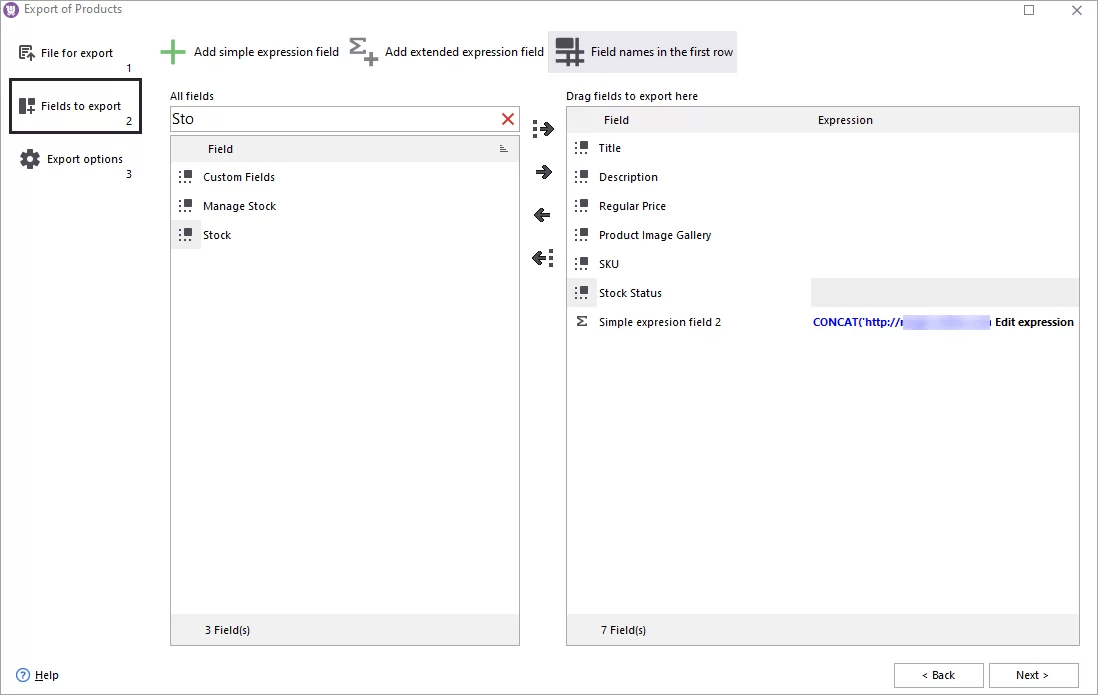Viewport: 1098px width, 695px height.
Task: Select 'Custom Fields' in the available fields
Action: point(239,177)
